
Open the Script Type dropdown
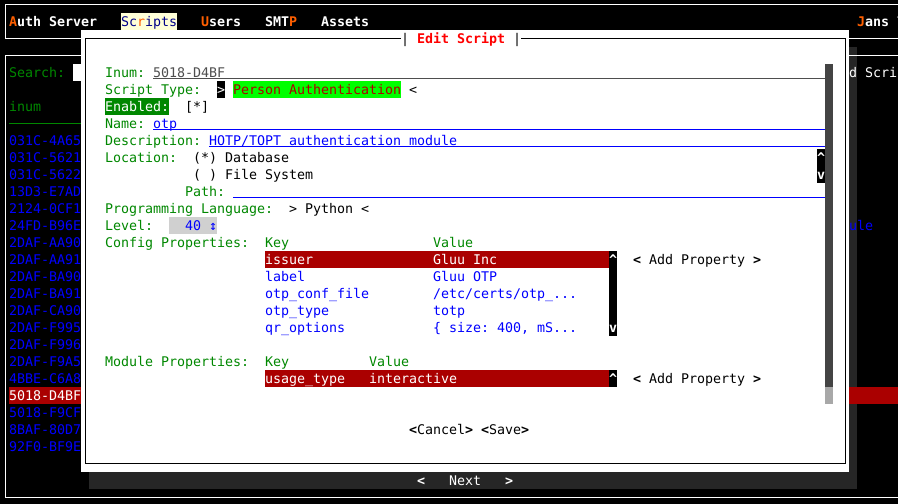(x=316, y=90)
